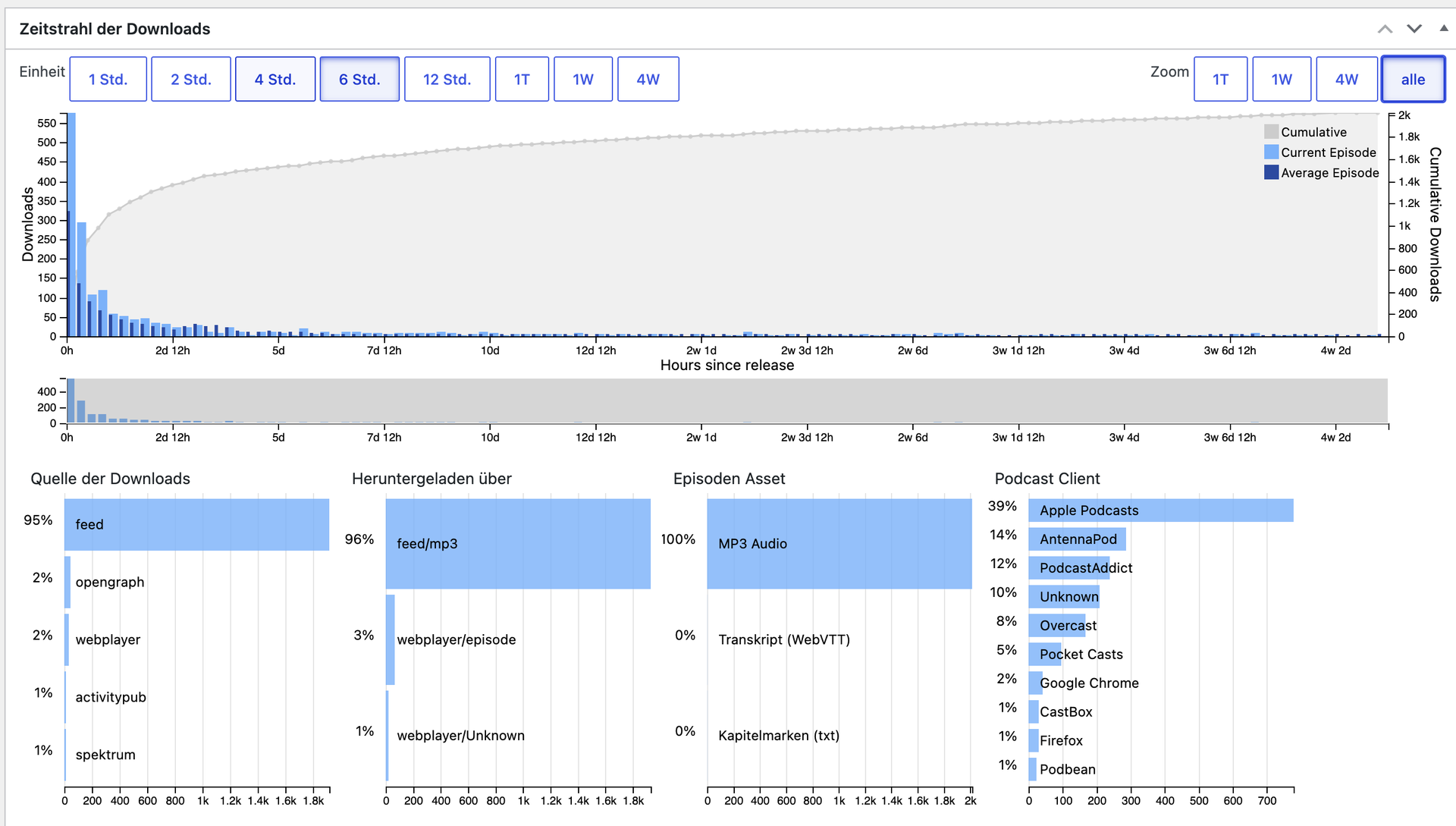Viewport: 1456px width, 826px height.
Task: Set unit to 2 Std.
Action: 191,79
